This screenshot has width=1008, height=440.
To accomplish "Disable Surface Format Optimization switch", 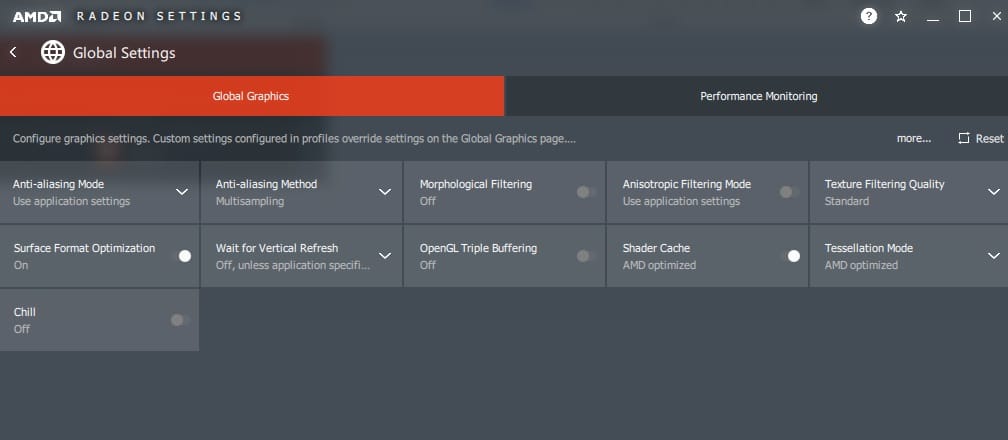I will 181,256.
